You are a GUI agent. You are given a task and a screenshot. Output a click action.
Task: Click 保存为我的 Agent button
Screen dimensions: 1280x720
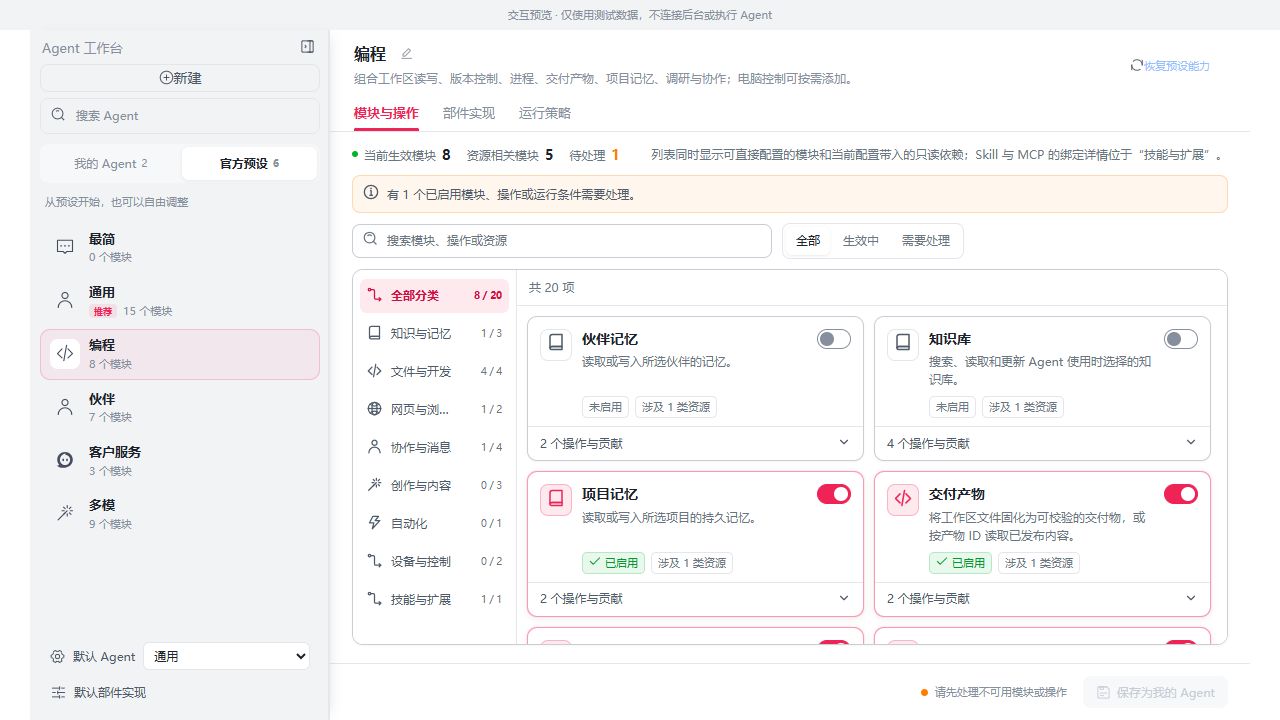click(x=1155, y=692)
